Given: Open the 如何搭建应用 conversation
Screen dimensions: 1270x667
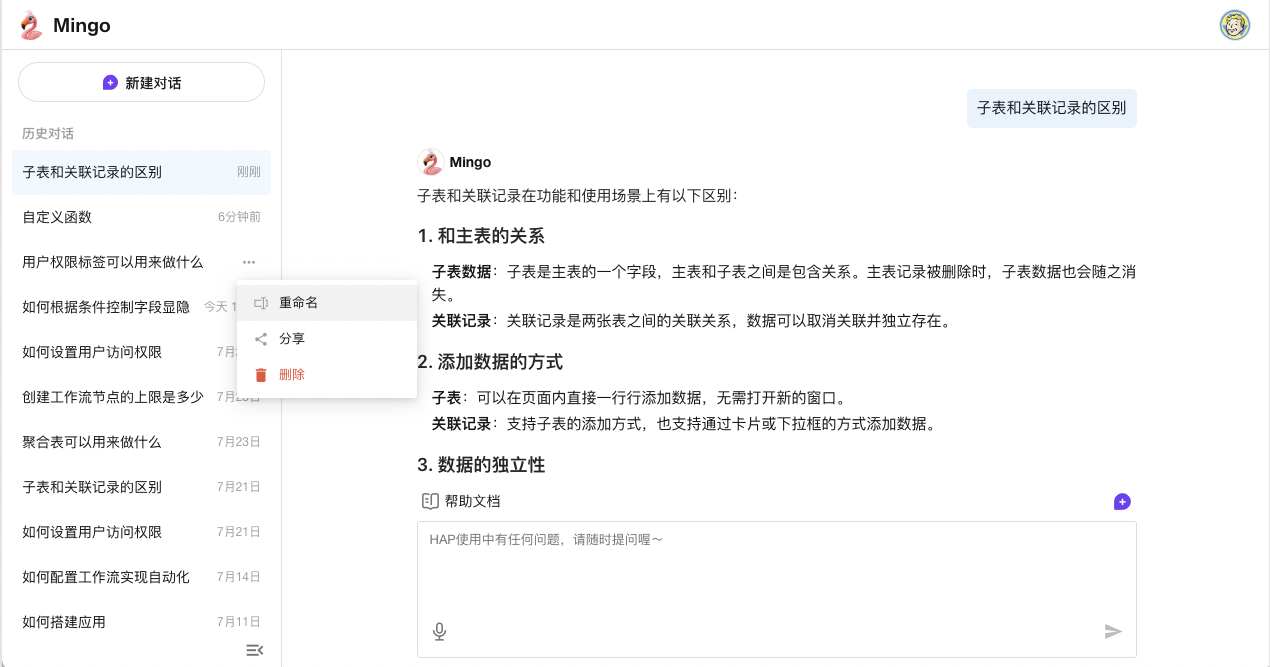Looking at the screenshot, I should click(141, 622).
